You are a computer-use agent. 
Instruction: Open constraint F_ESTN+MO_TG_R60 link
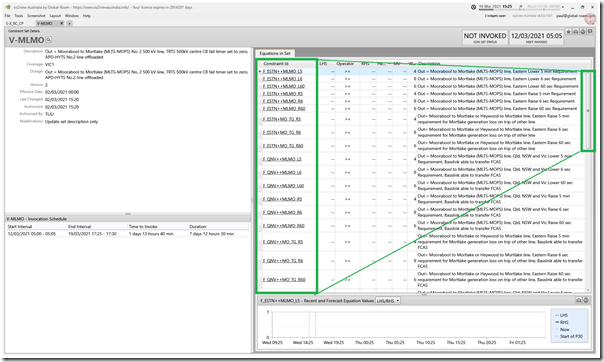283,146
